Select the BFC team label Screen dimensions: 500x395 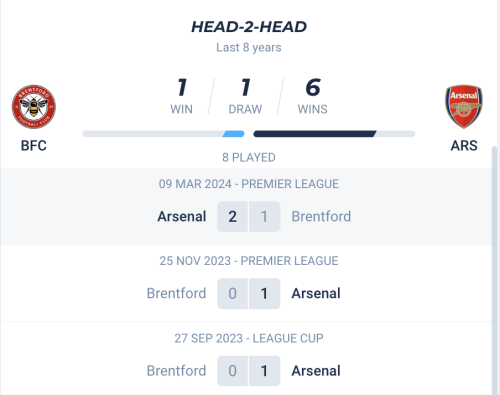coord(34,146)
